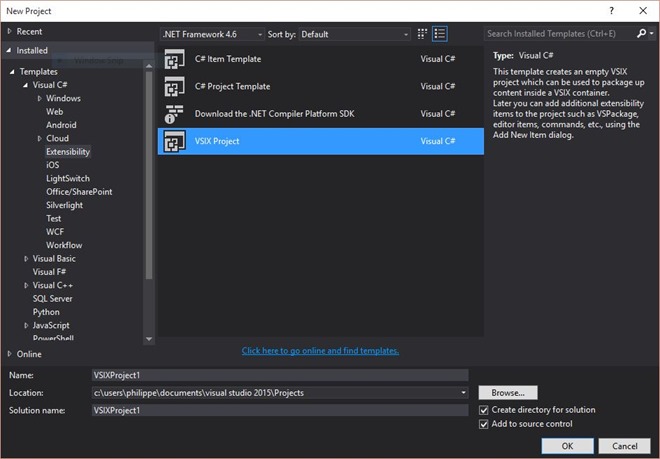Click the VSIX Project template icon
Viewport: 660px width, 459px height.
tap(174, 141)
